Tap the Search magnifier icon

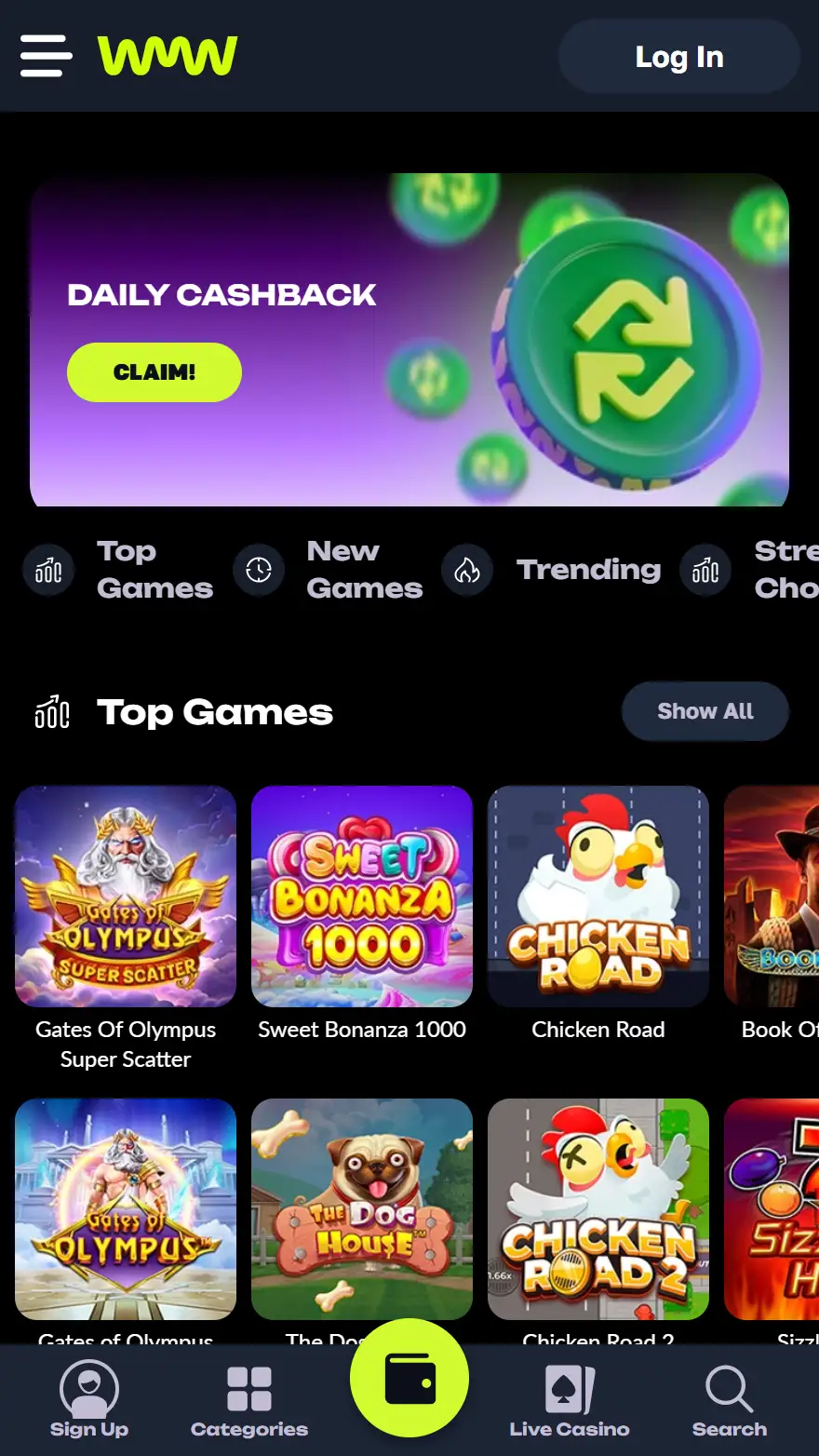click(x=730, y=1389)
